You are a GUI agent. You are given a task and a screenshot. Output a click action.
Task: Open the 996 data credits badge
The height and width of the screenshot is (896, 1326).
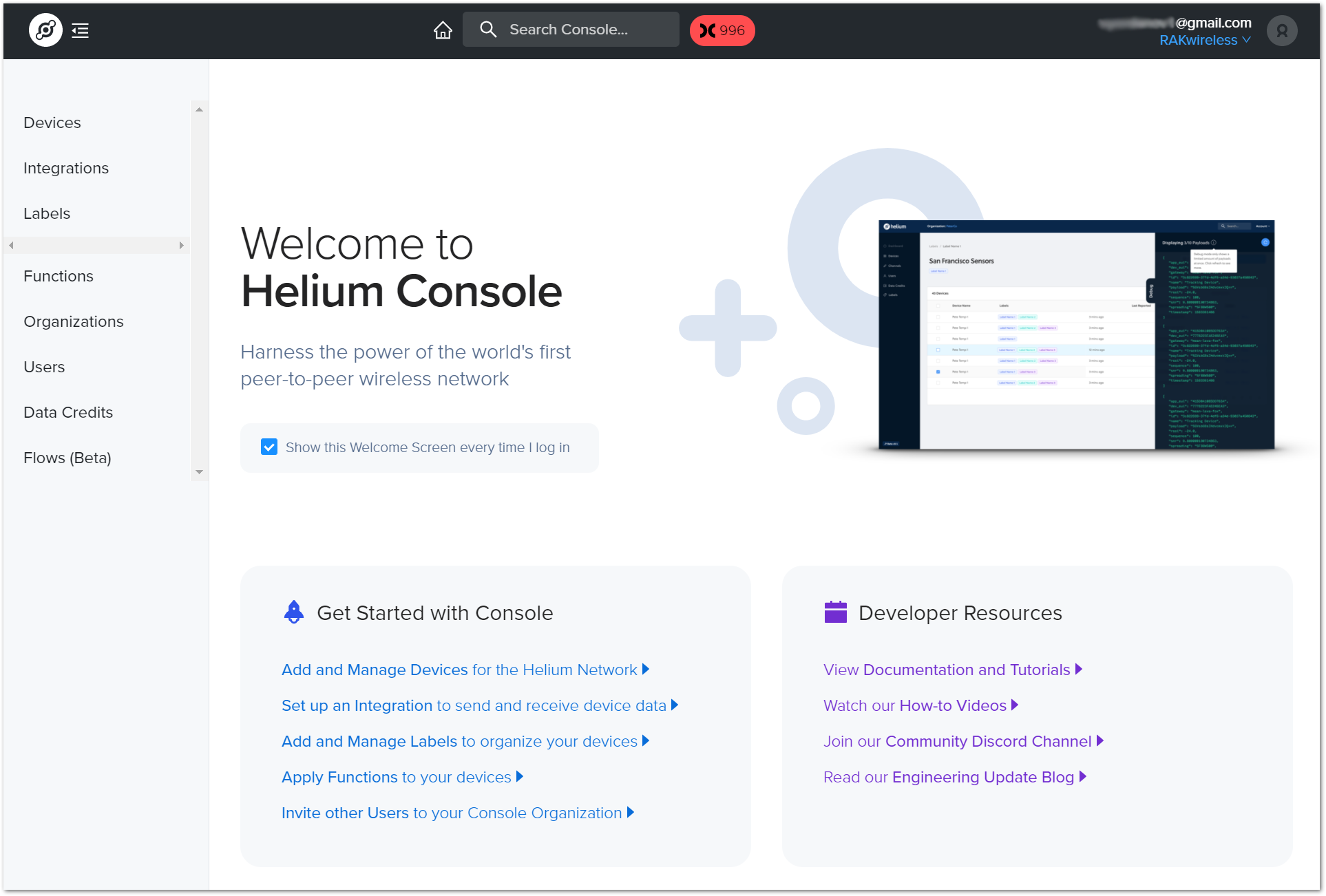[x=722, y=30]
